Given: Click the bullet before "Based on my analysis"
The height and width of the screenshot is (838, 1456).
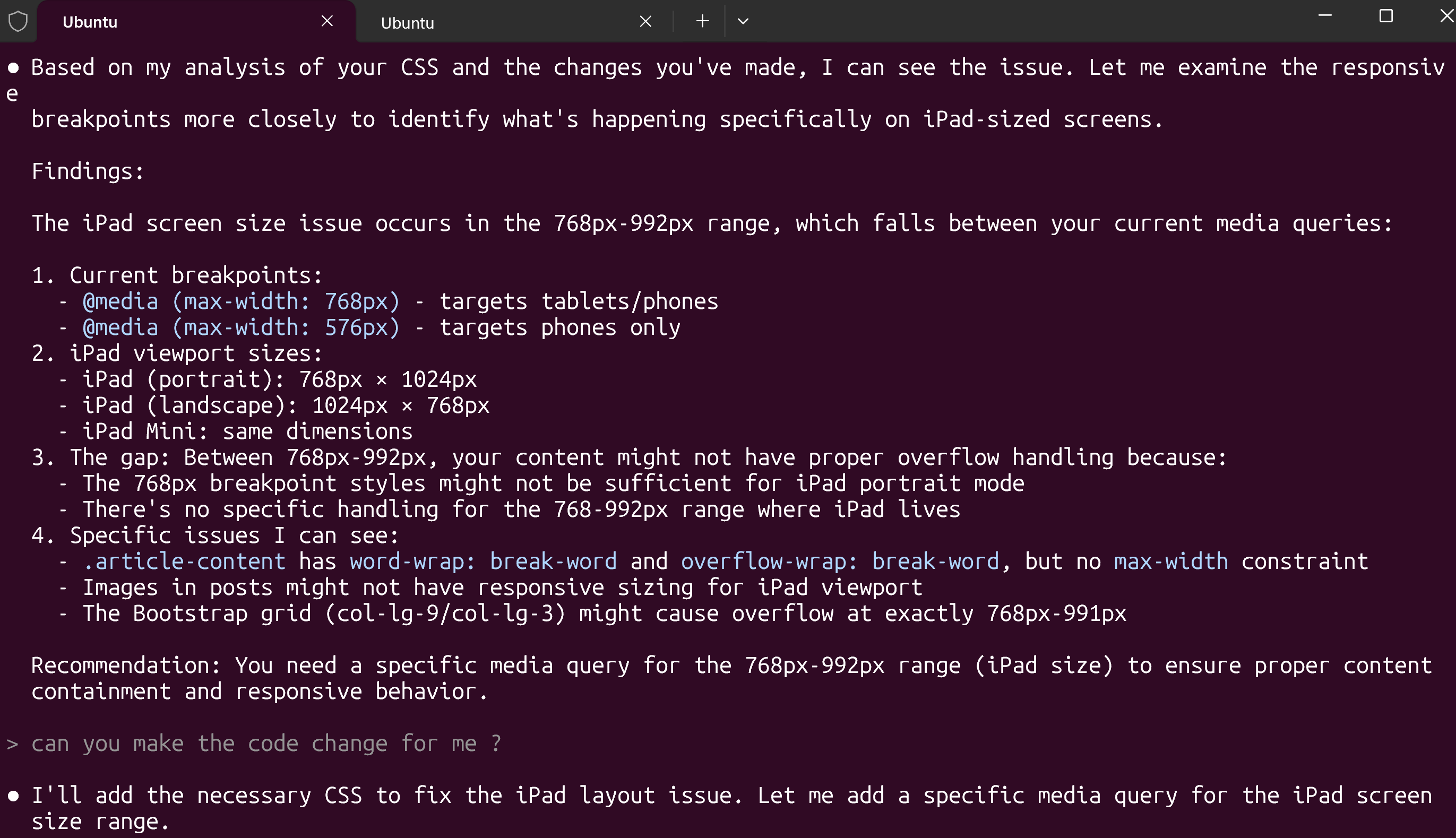Looking at the screenshot, I should coord(13,68).
